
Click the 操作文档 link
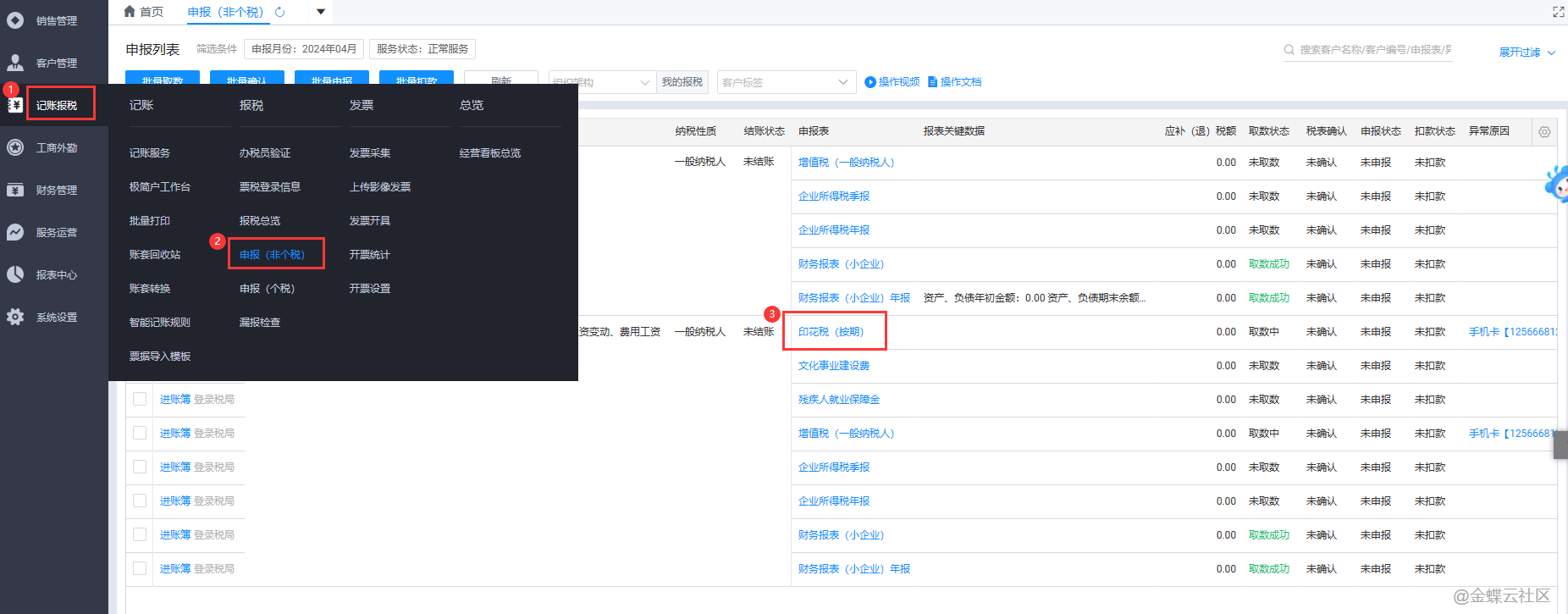[x=960, y=82]
